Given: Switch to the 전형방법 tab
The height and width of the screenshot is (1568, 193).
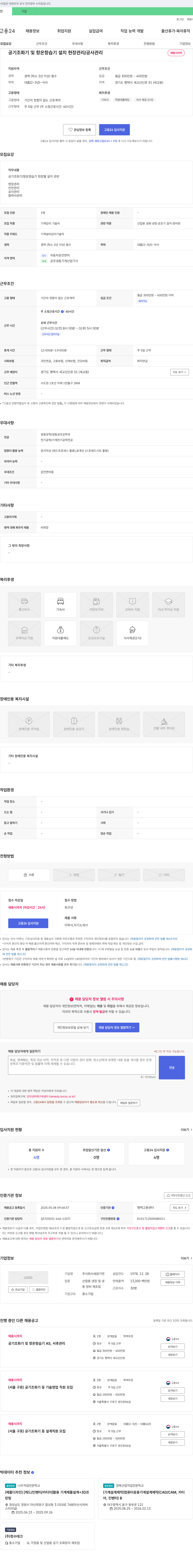Looking at the screenshot, I should [149, 44].
